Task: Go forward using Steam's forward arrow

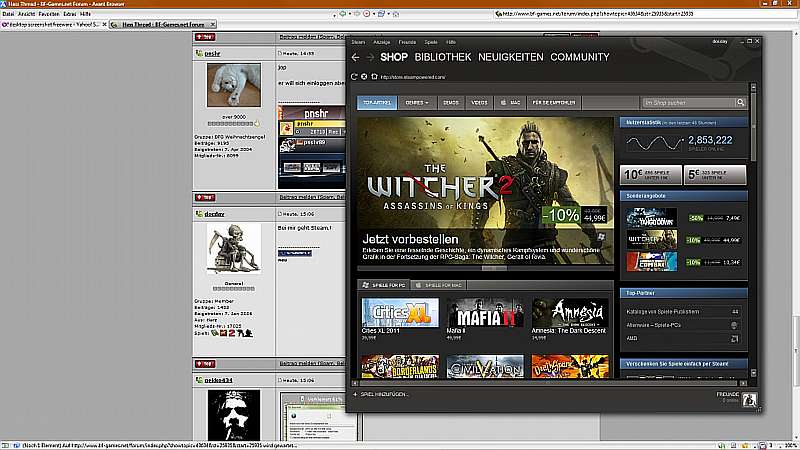Action: (x=370, y=58)
